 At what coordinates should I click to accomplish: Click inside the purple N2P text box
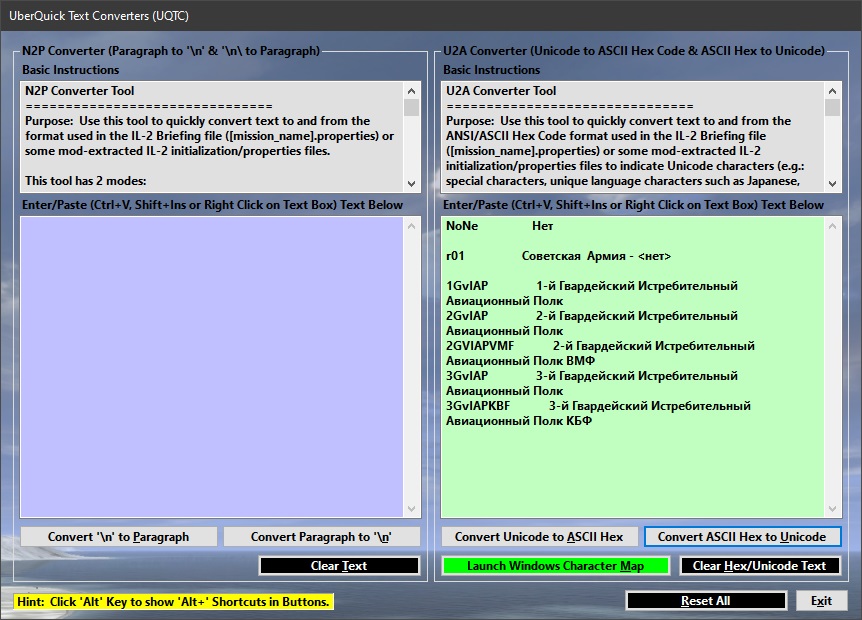point(212,367)
